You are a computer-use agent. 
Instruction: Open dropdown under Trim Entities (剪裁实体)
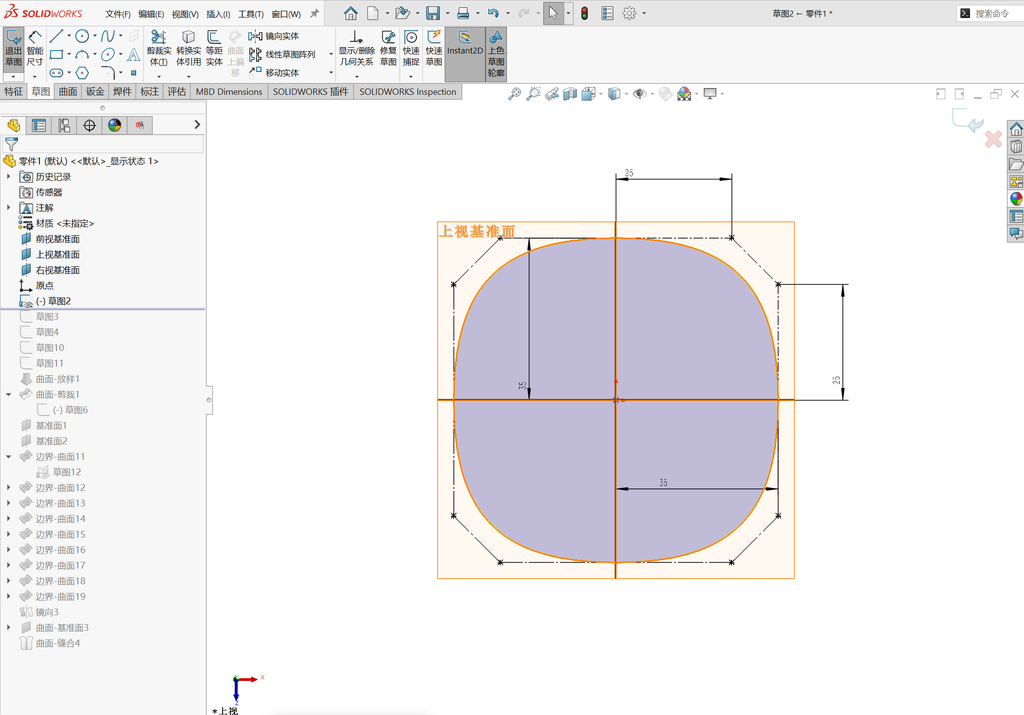[159, 76]
